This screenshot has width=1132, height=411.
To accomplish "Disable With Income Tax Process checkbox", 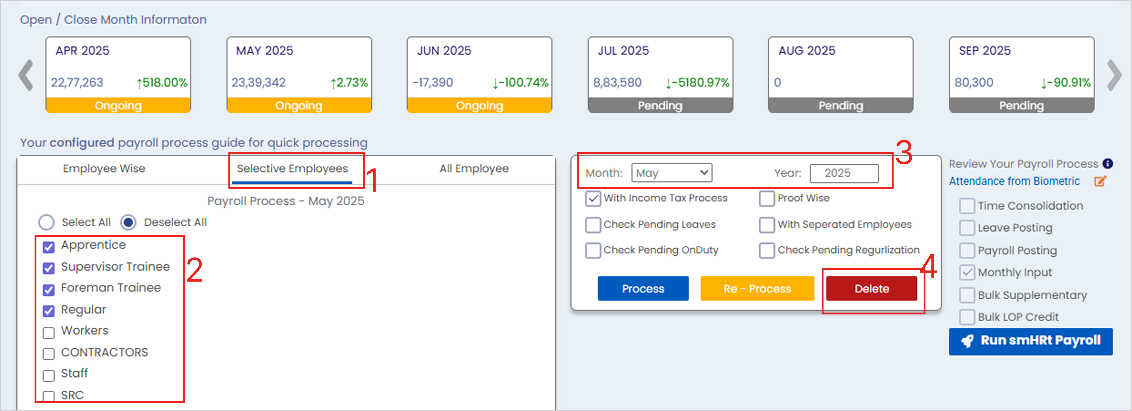I will pos(593,198).
